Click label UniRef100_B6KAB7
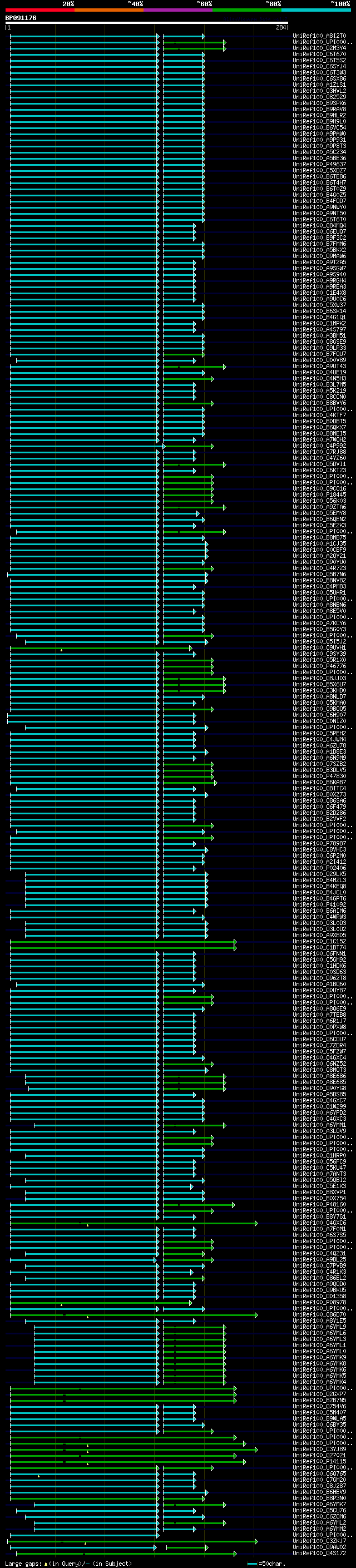Viewport: 356px width, 1568px height. [319, 782]
